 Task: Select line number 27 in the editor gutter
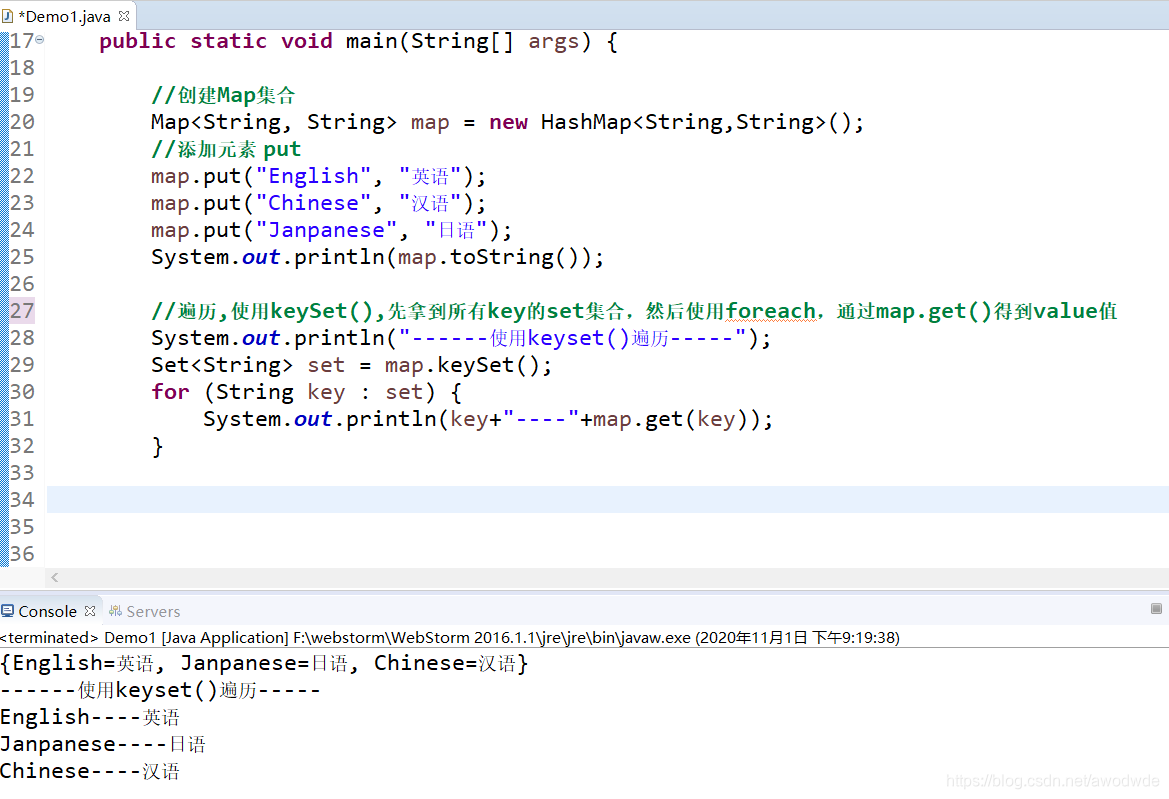24,310
